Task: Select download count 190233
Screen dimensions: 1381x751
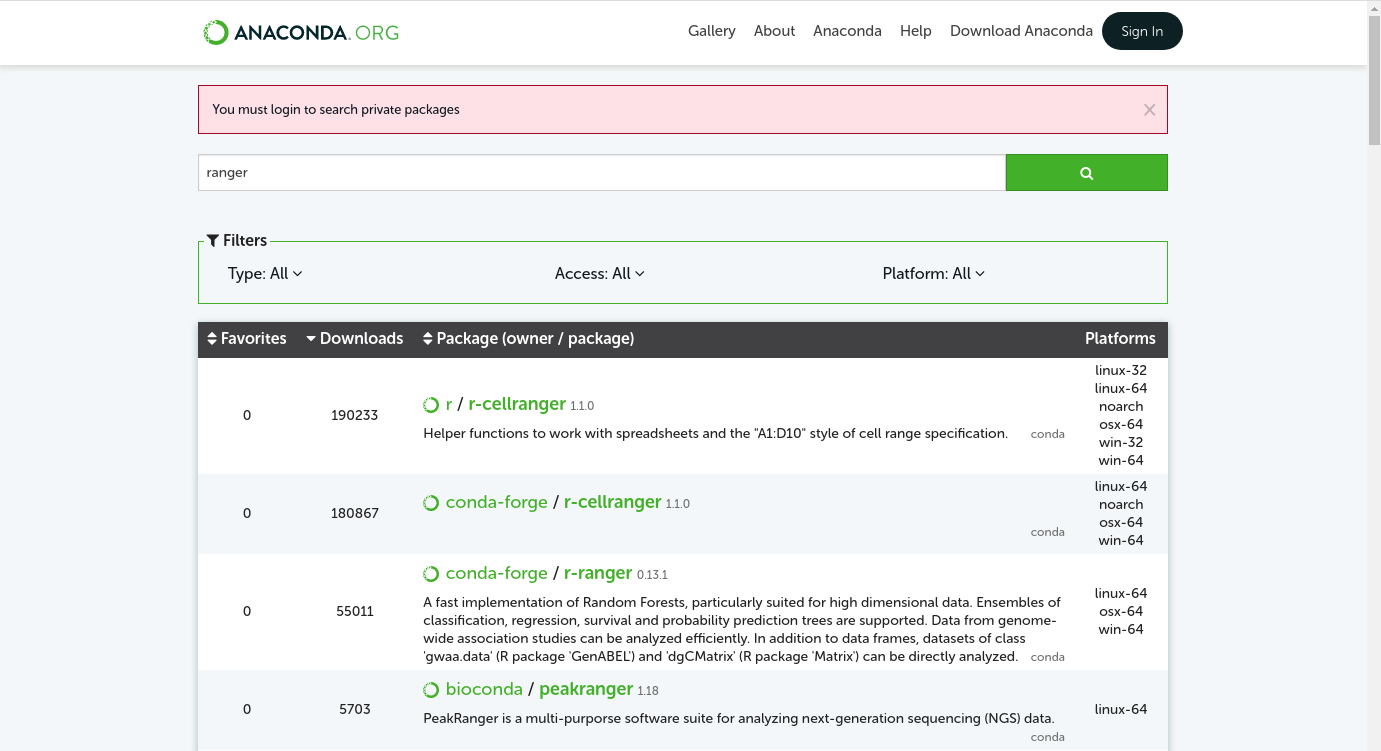Action: tap(354, 415)
